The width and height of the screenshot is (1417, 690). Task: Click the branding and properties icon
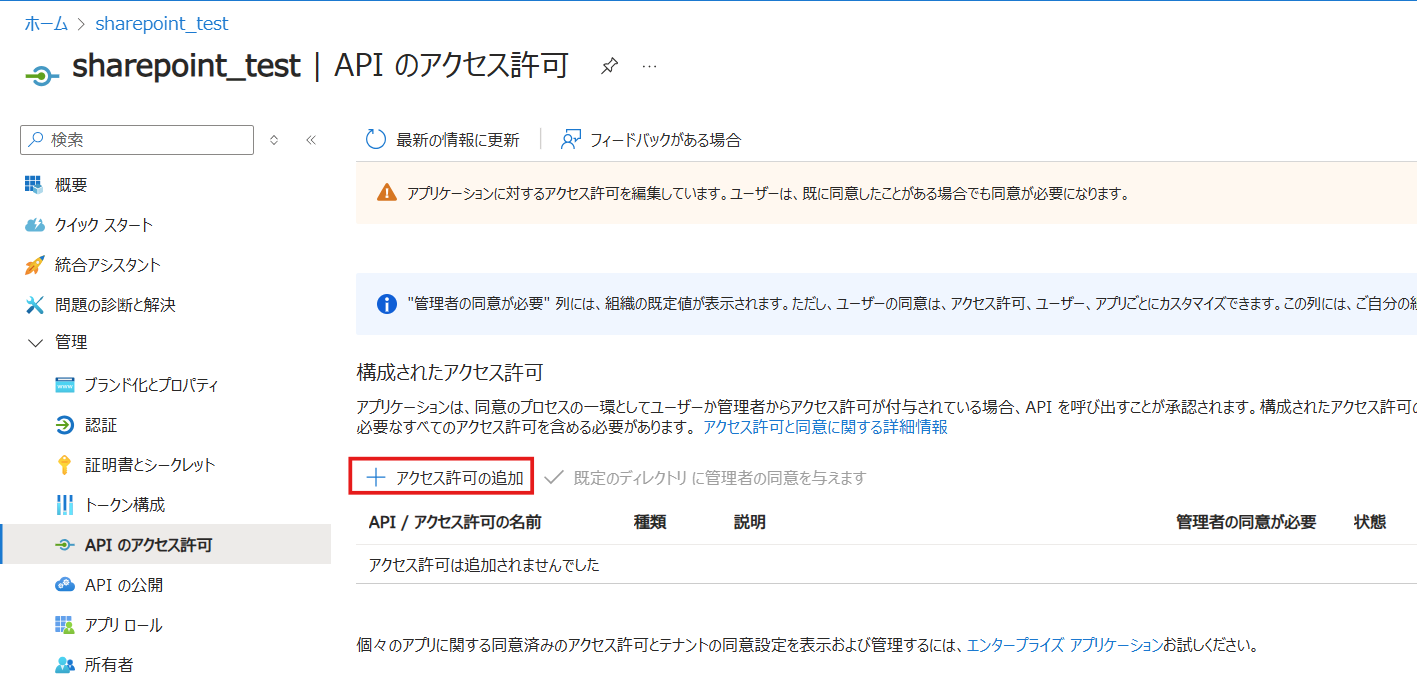[65, 385]
